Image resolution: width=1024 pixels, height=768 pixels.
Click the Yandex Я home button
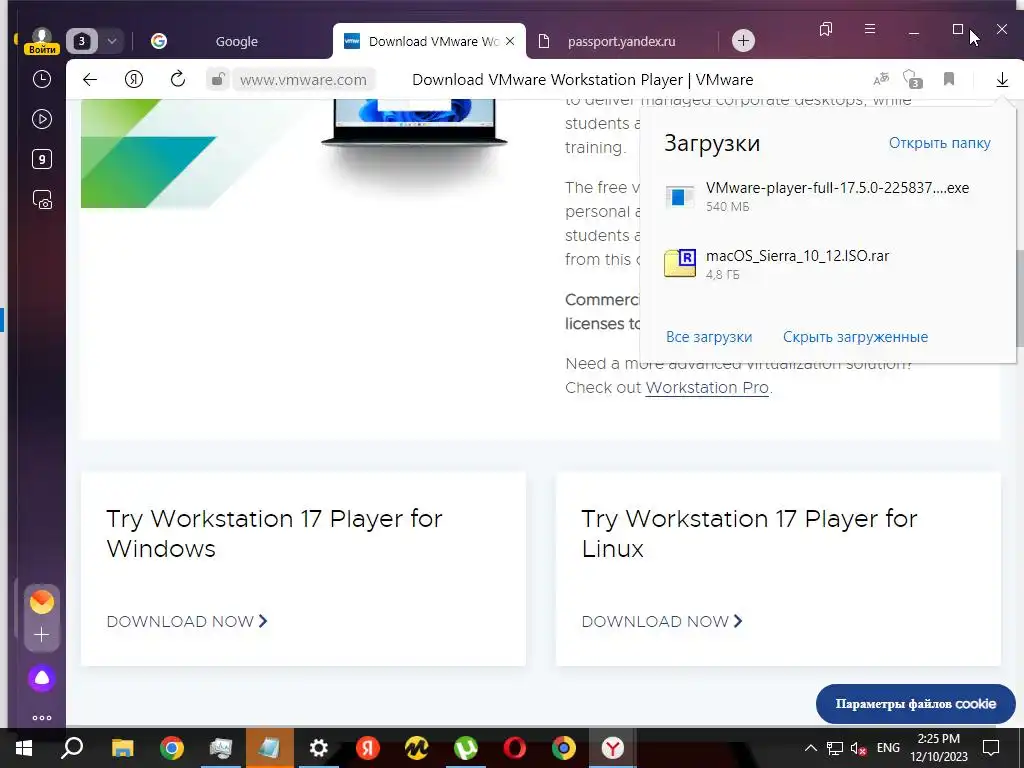pyautogui.click(x=134, y=80)
